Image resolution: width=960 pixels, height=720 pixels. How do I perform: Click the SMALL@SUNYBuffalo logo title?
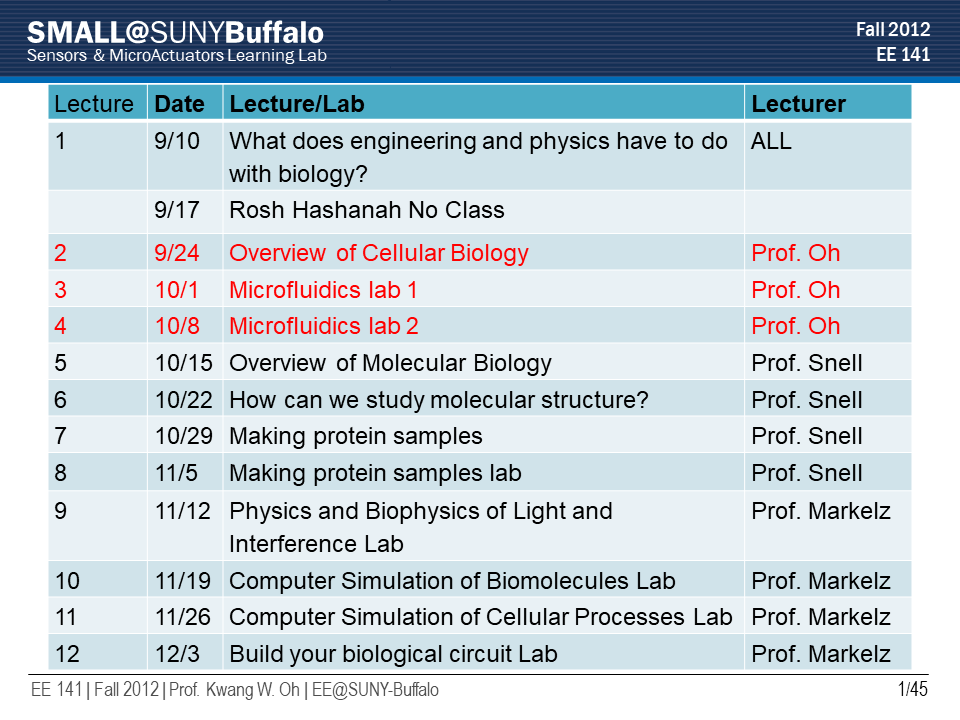175,32
